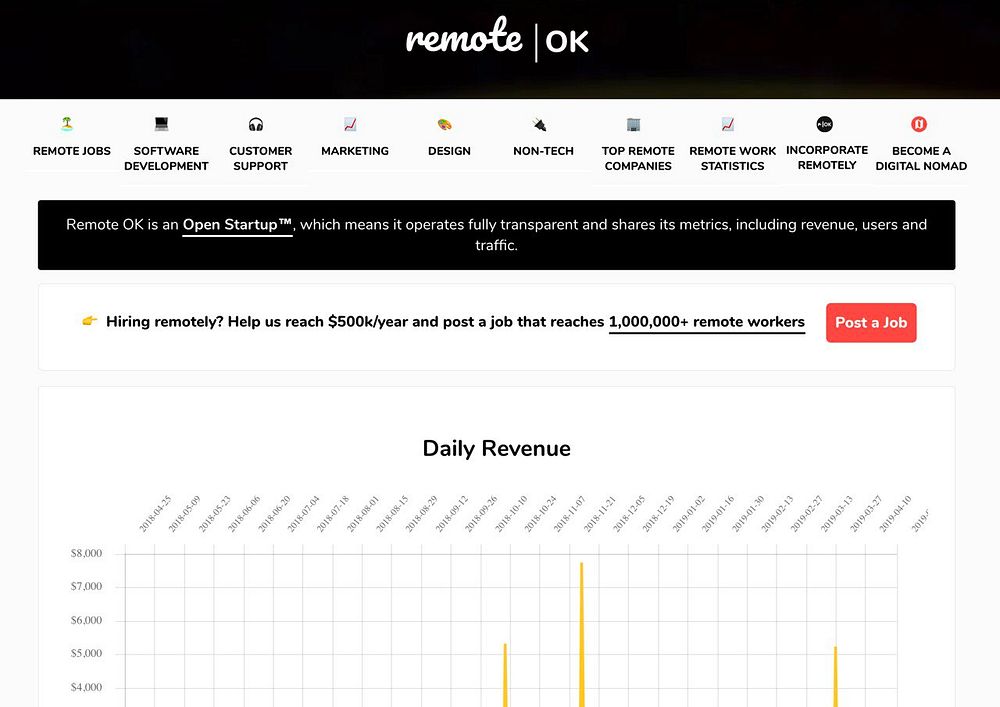The image size is (1000, 707).
Task: Click the 2018-11-07 date label
Action: click(569, 514)
